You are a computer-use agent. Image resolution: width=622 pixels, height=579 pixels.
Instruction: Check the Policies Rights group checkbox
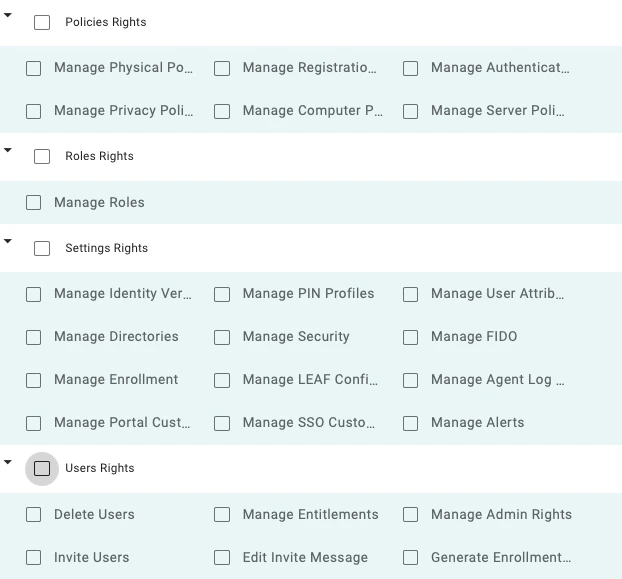42,22
